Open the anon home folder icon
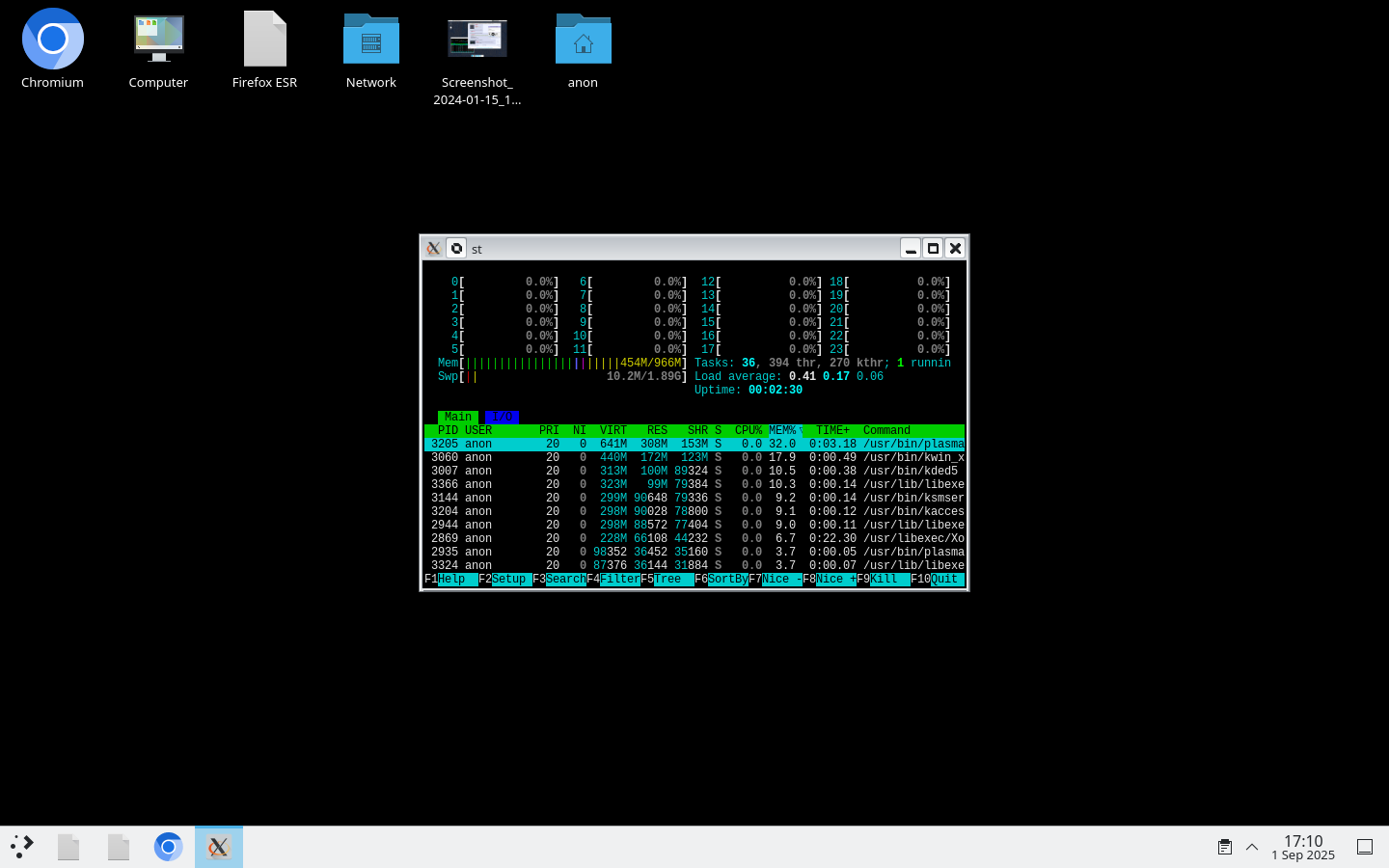 point(583,50)
